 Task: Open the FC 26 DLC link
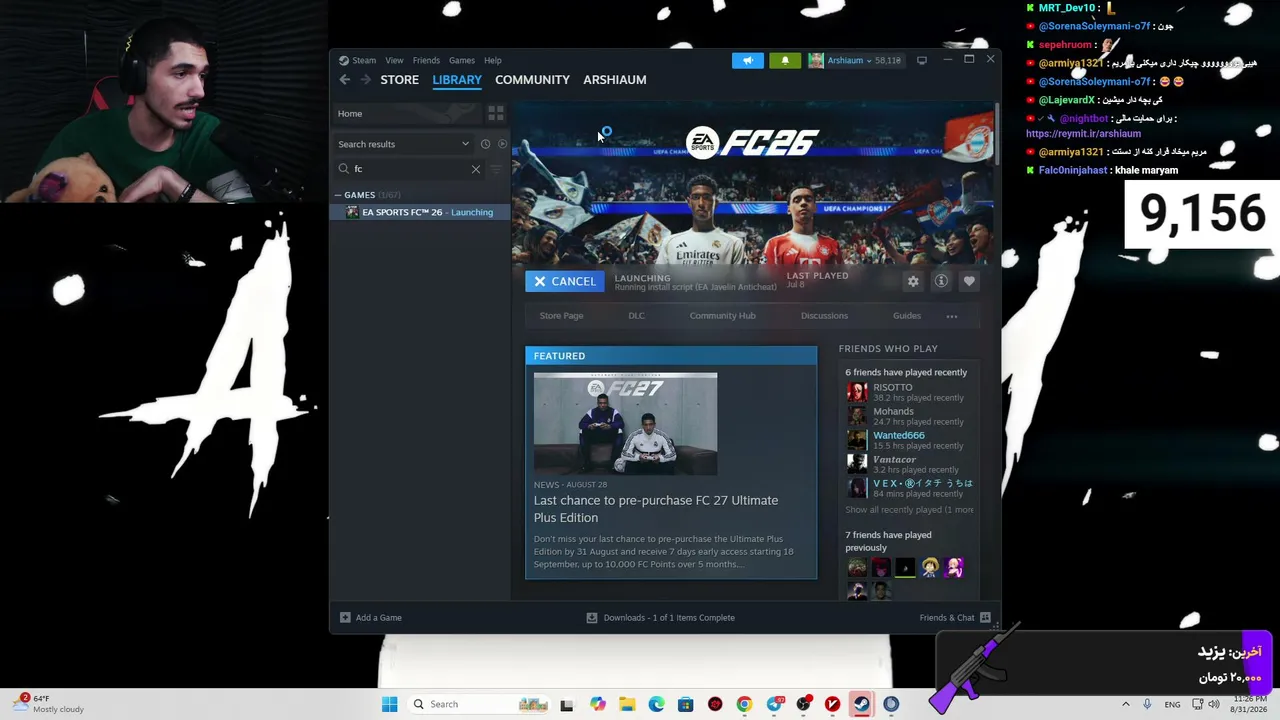(x=636, y=316)
